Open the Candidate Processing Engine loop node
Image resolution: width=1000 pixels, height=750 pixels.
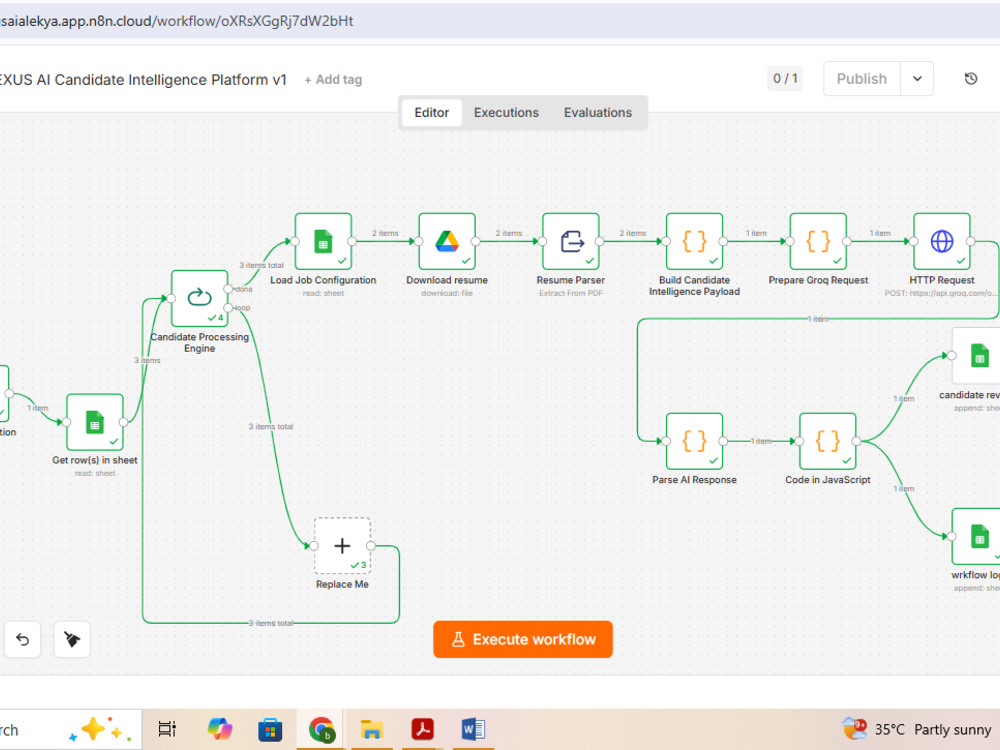[199, 298]
